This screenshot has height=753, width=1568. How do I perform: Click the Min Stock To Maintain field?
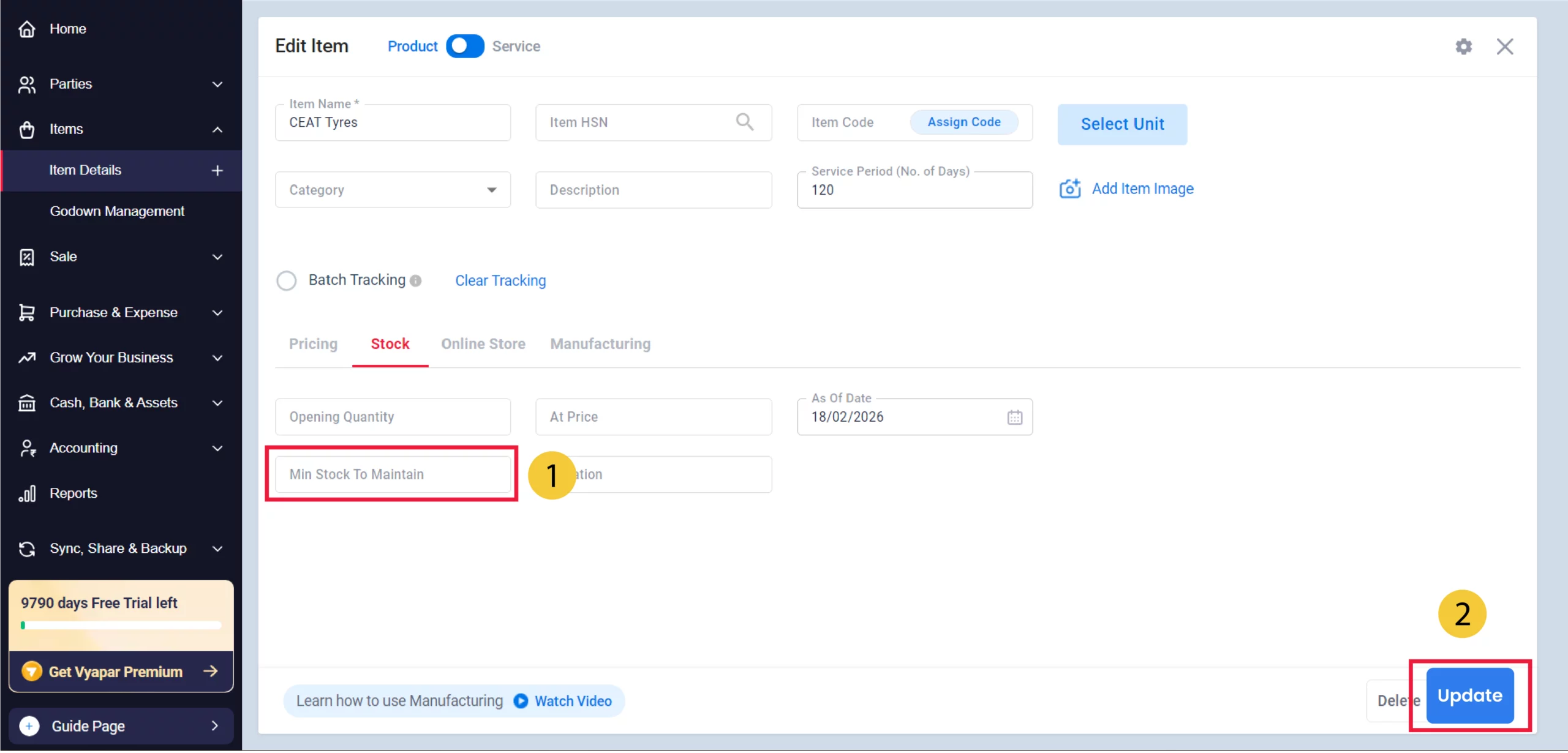392,474
